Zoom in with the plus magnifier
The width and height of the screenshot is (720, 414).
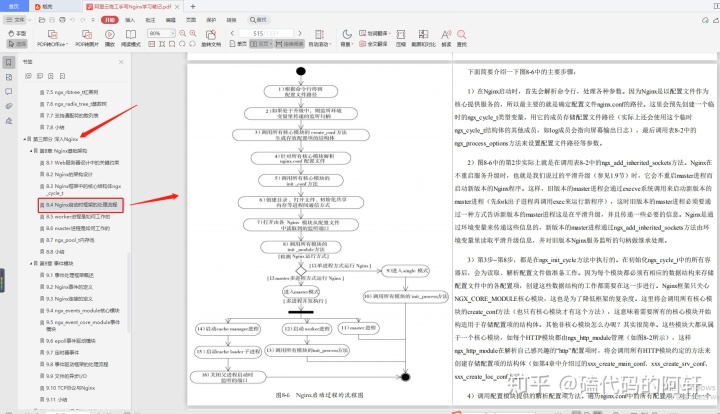click(x=193, y=33)
